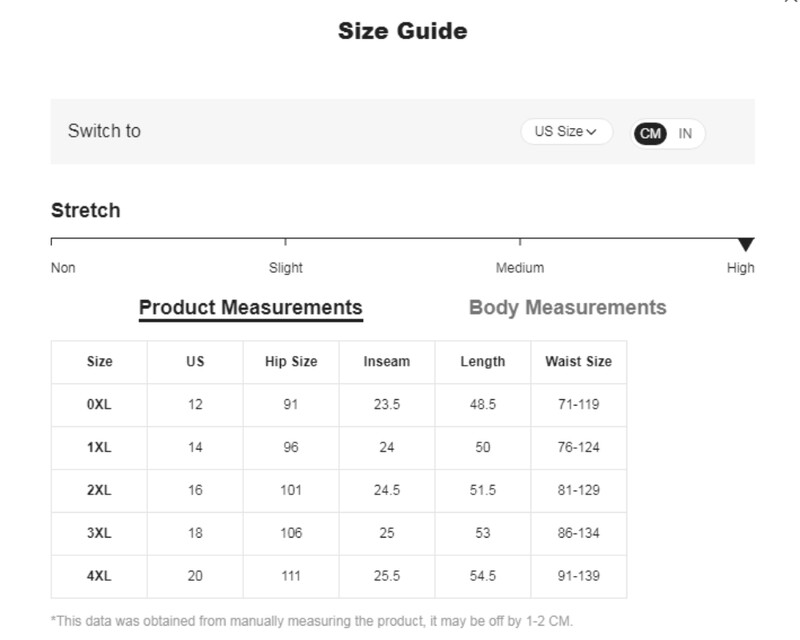
Task: Click the Length column header
Action: point(483,362)
